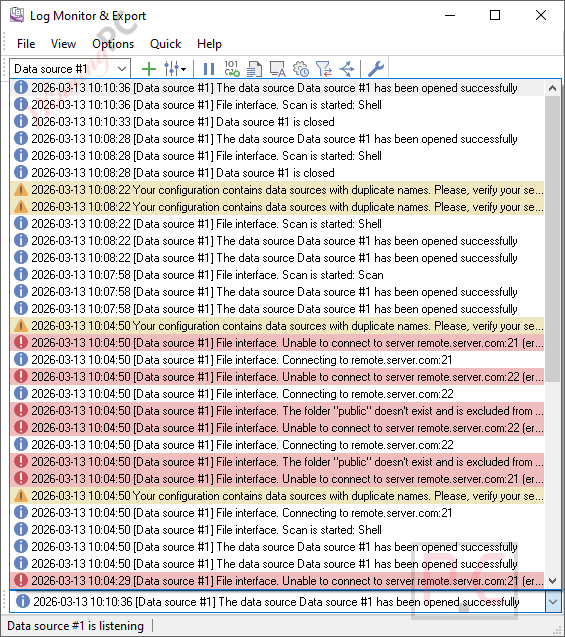Click the bottom box 10:10:36 message text
Screen dimensions: 565x637
(276, 602)
